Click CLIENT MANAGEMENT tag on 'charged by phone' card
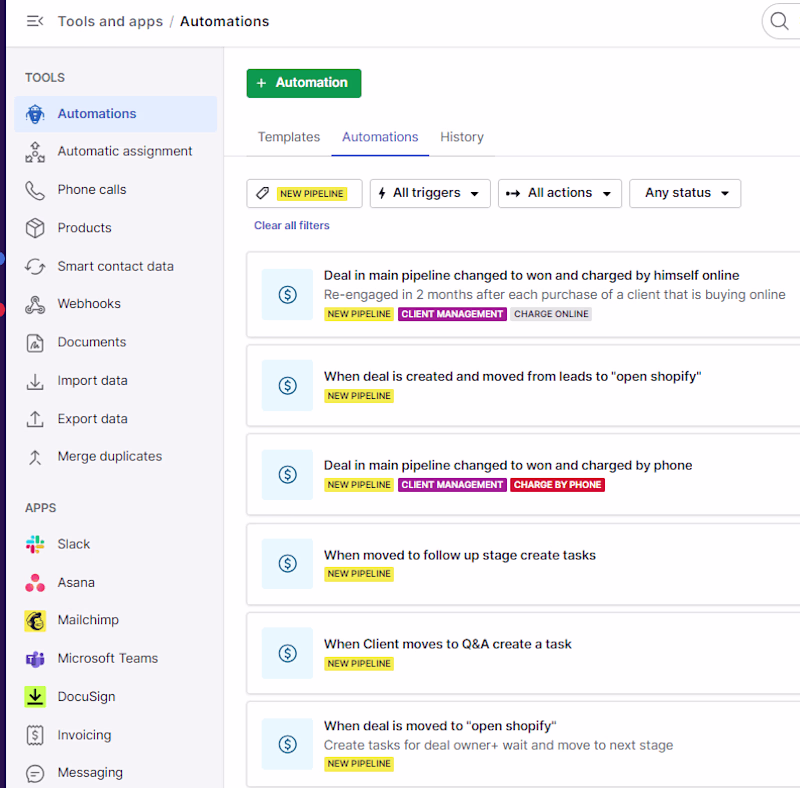This screenshot has height=788, width=800. (452, 485)
